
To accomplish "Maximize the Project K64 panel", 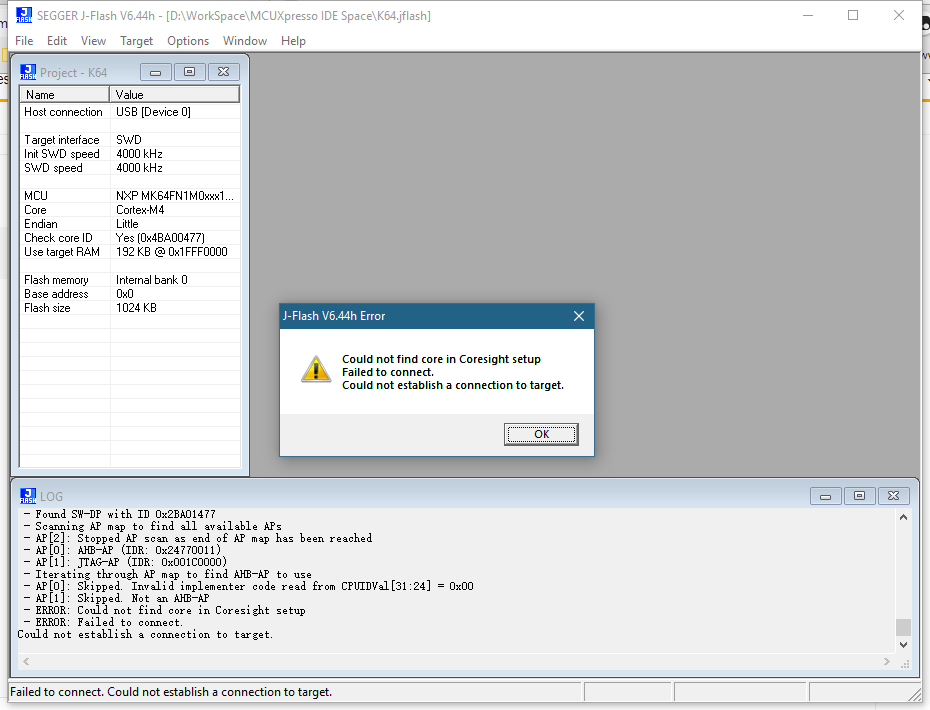I will click(189, 72).
